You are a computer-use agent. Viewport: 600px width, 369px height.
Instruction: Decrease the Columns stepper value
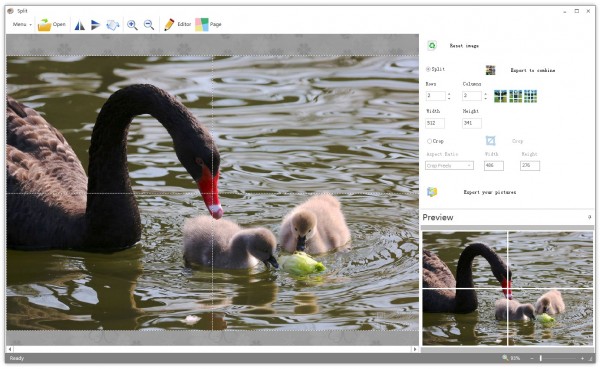(485, 98)
